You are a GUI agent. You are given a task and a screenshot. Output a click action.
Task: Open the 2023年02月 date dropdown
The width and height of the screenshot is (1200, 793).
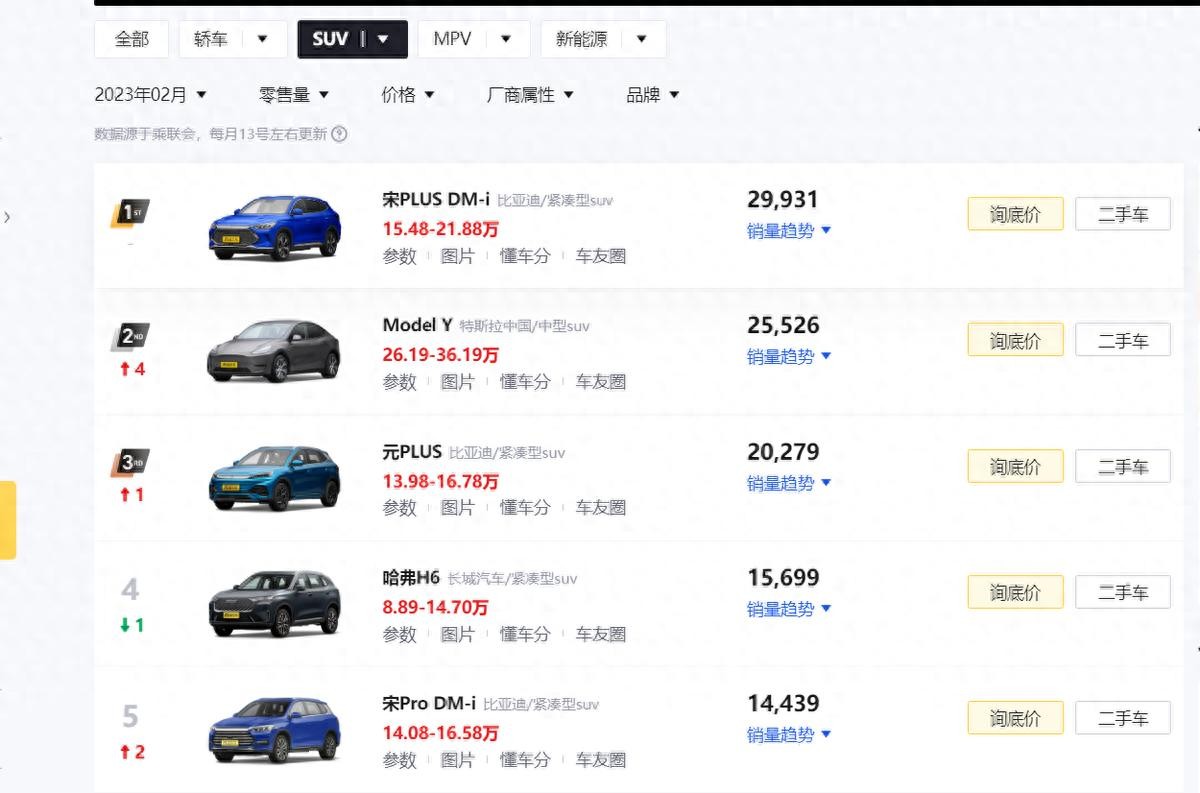point(150,95)
